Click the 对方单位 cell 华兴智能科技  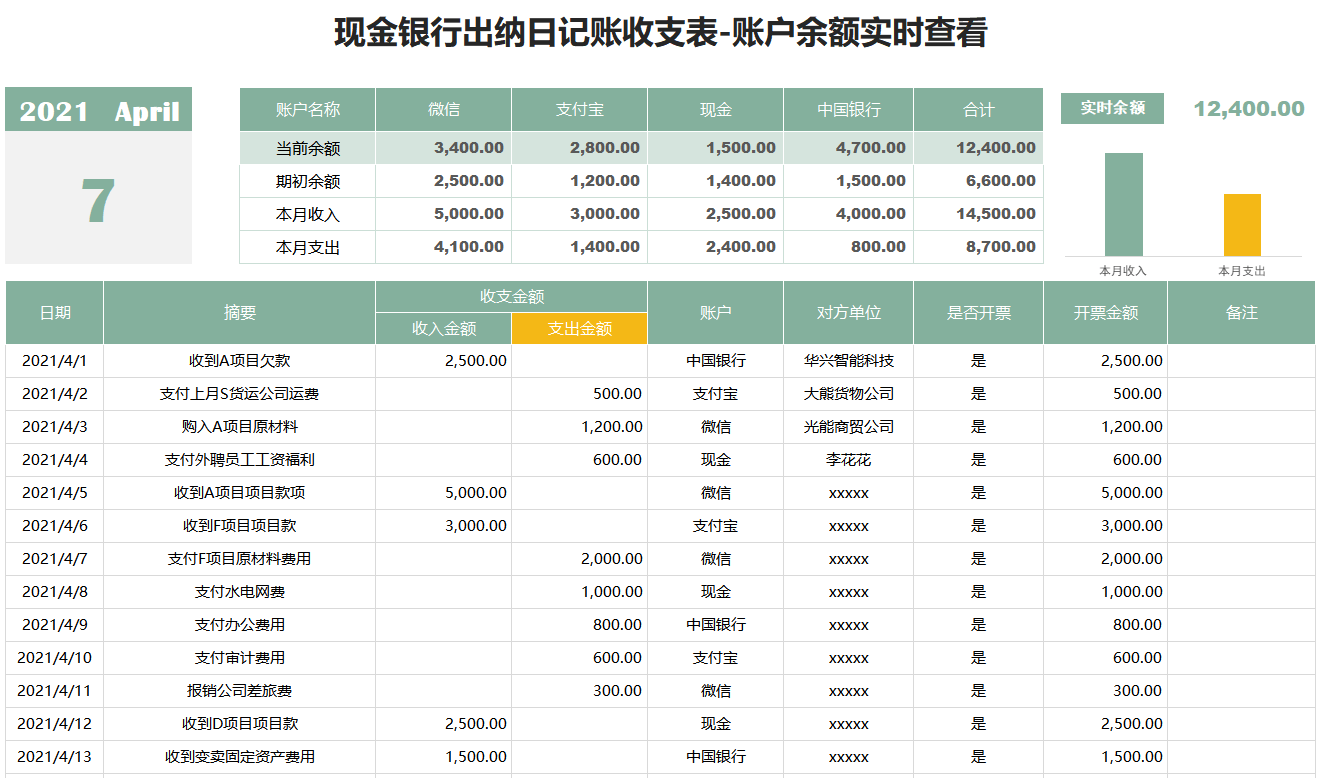pos(848,361)
